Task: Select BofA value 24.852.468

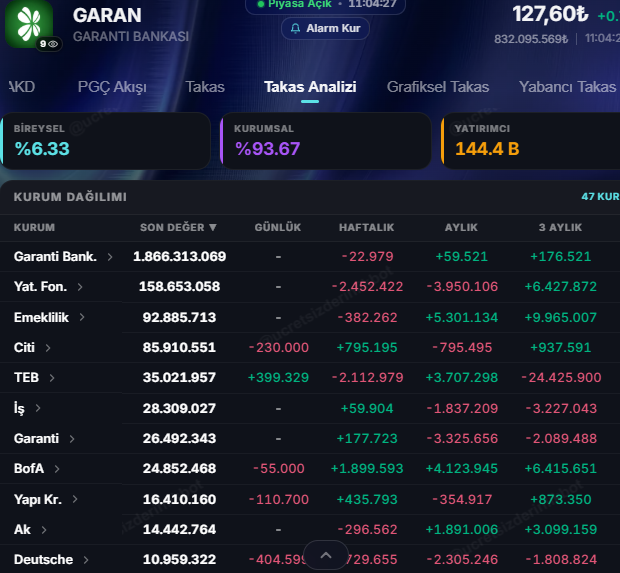Action: pyautogui.click(x=180, y=469)
